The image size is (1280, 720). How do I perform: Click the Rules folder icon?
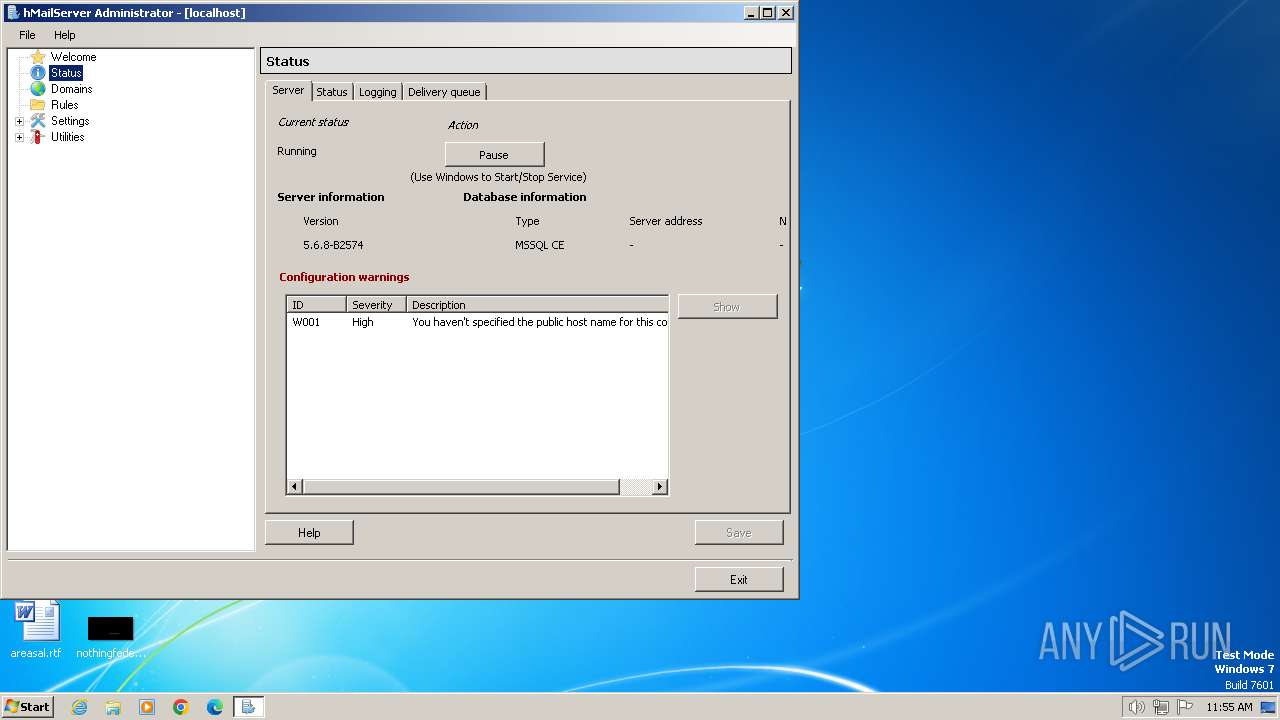38,105
